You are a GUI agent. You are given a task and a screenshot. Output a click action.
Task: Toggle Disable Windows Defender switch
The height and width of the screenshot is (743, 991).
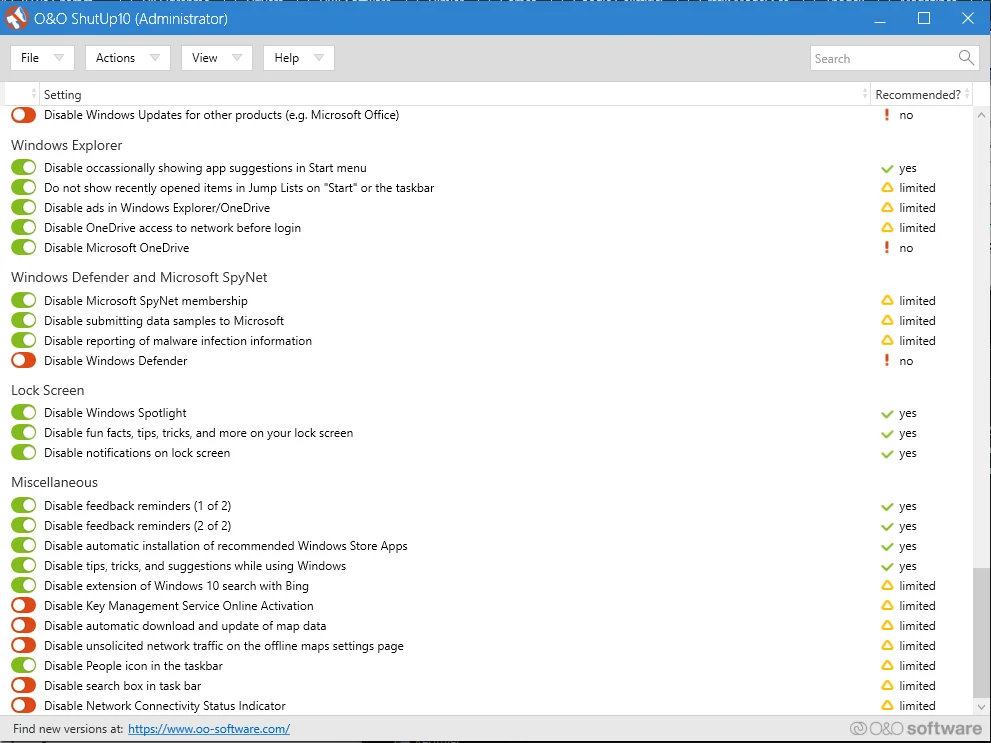pos(23,361)
